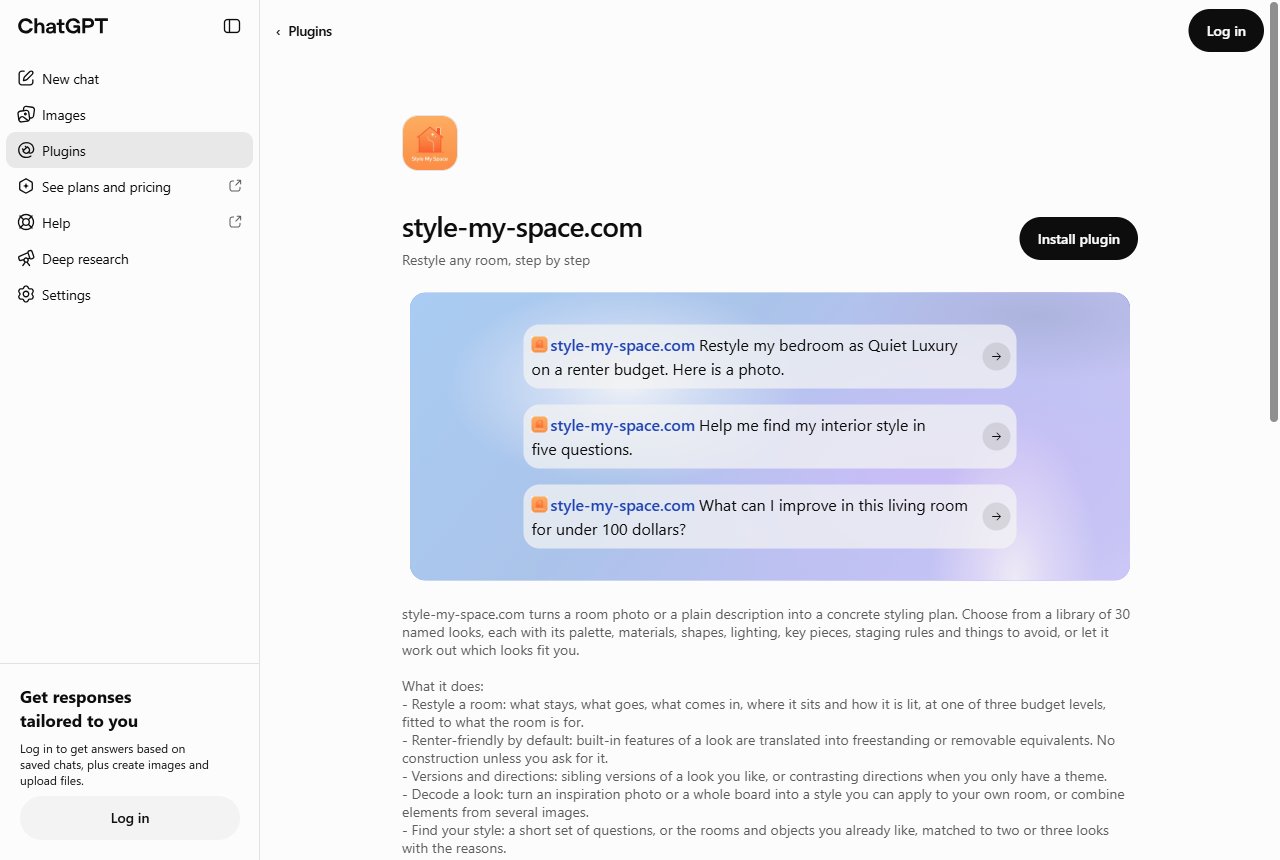Click the New chat pencil icon
The height and width of the screenshot is (860, 1280).
pyautogui.click(x=26, y=78)
